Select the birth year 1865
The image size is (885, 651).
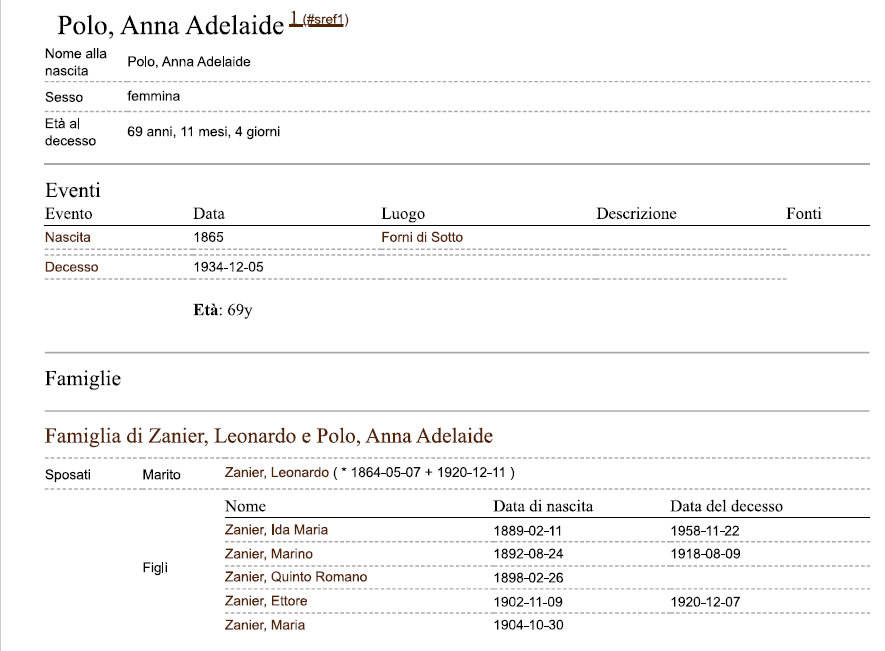click(x=208, y=237)
